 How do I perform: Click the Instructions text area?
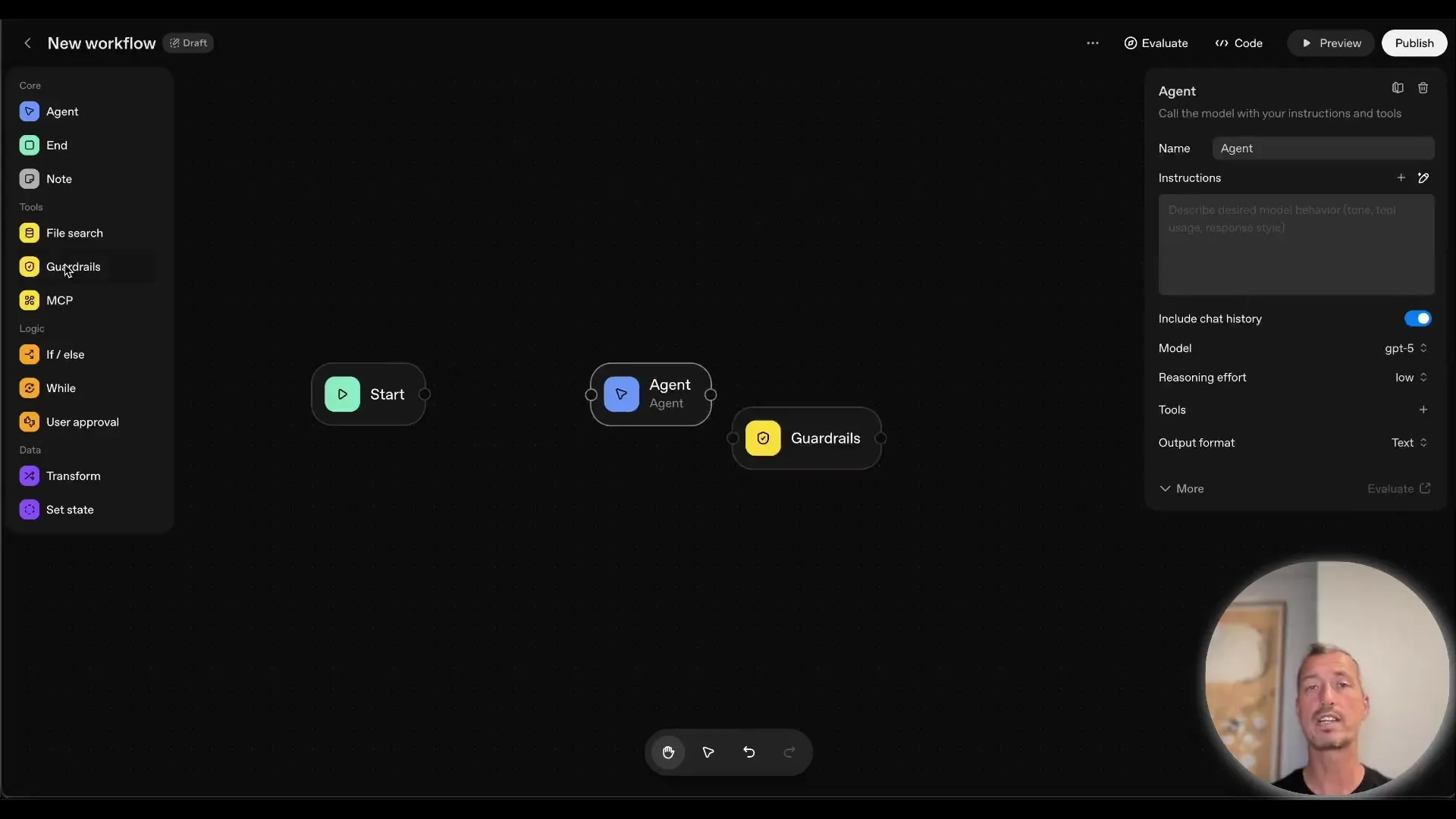(x=1296, y=245)
